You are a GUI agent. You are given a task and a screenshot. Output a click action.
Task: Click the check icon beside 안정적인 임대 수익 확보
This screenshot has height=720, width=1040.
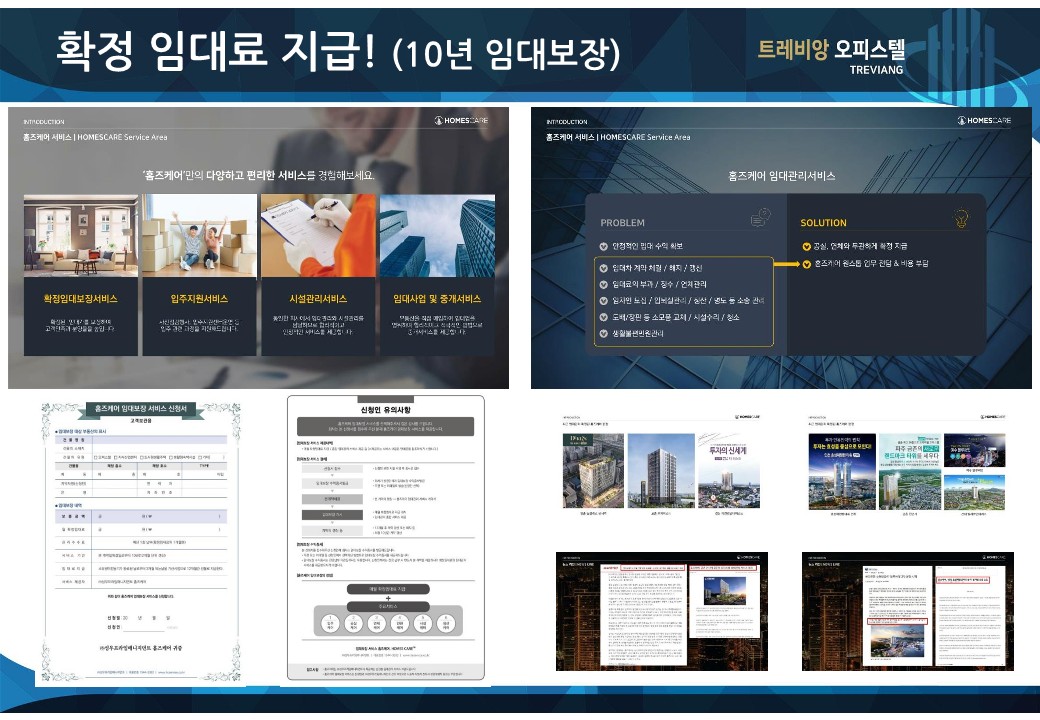click(x=603, y=246)
